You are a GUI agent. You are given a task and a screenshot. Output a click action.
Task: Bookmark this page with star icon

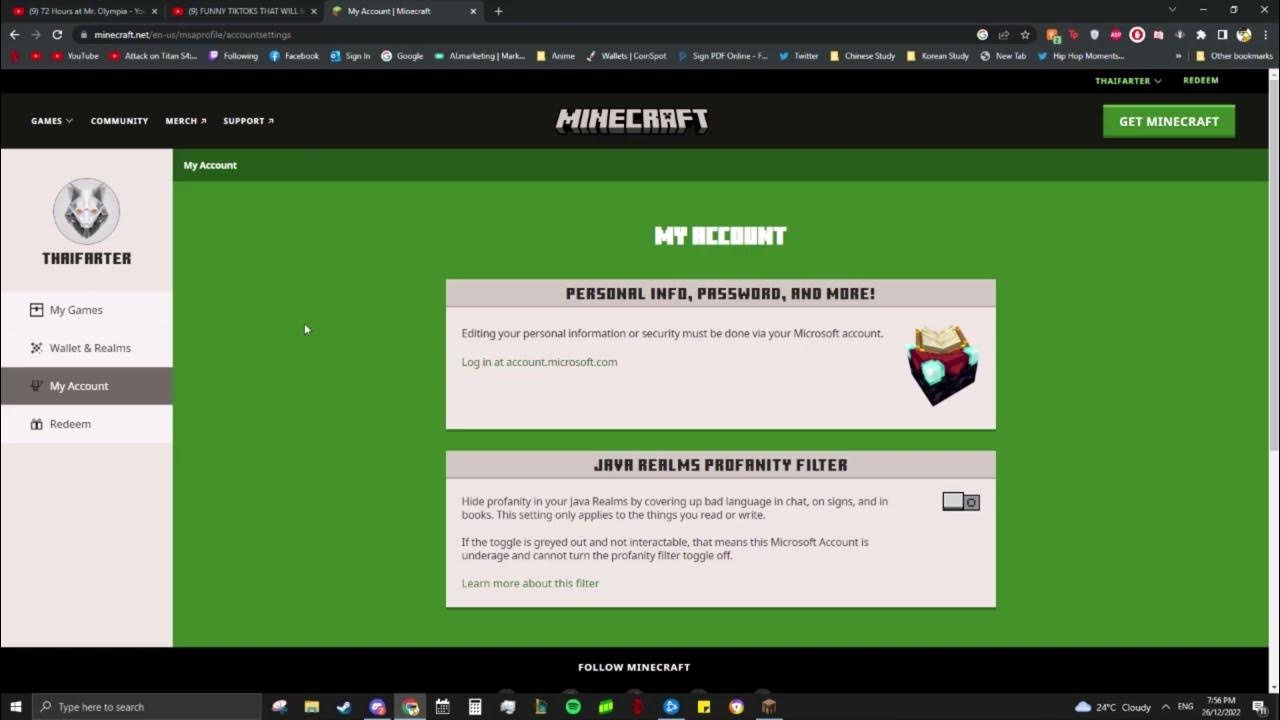point(1025,34)
